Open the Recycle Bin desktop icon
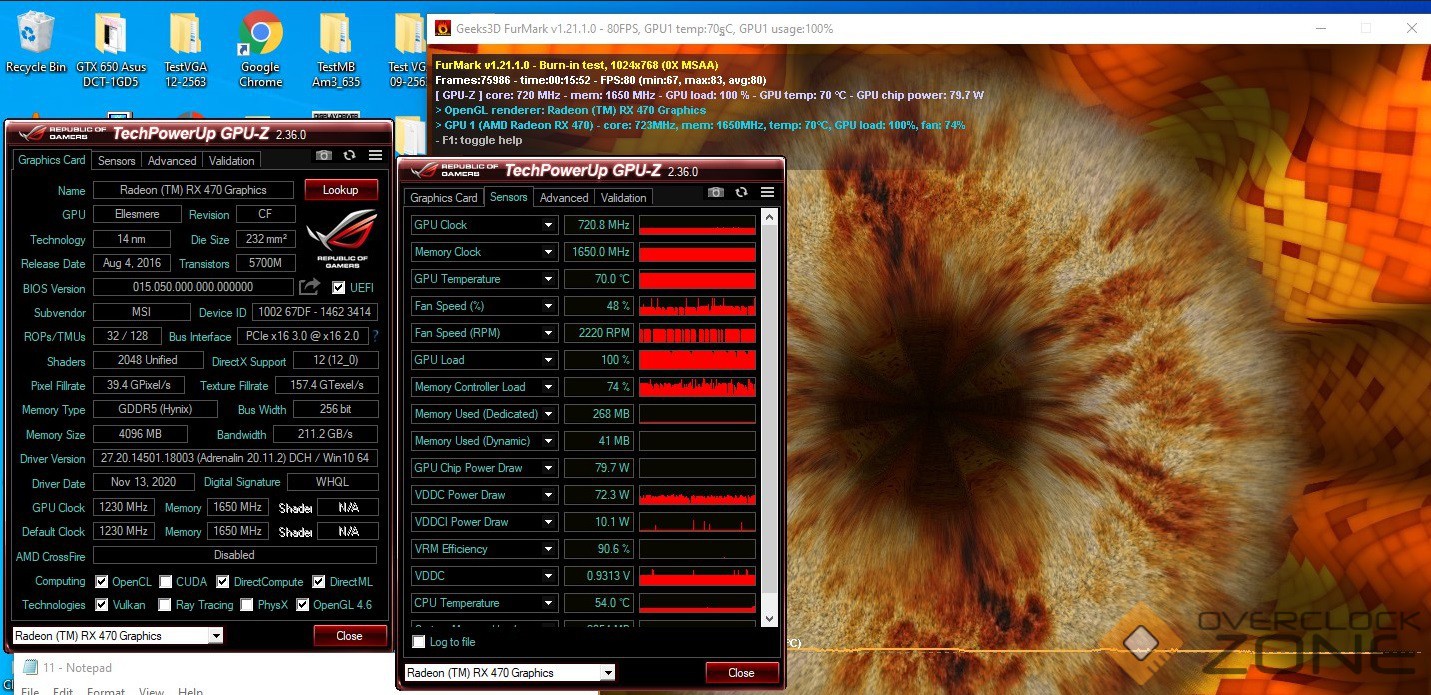The image size is (1431, 695). tap(36, 43)
